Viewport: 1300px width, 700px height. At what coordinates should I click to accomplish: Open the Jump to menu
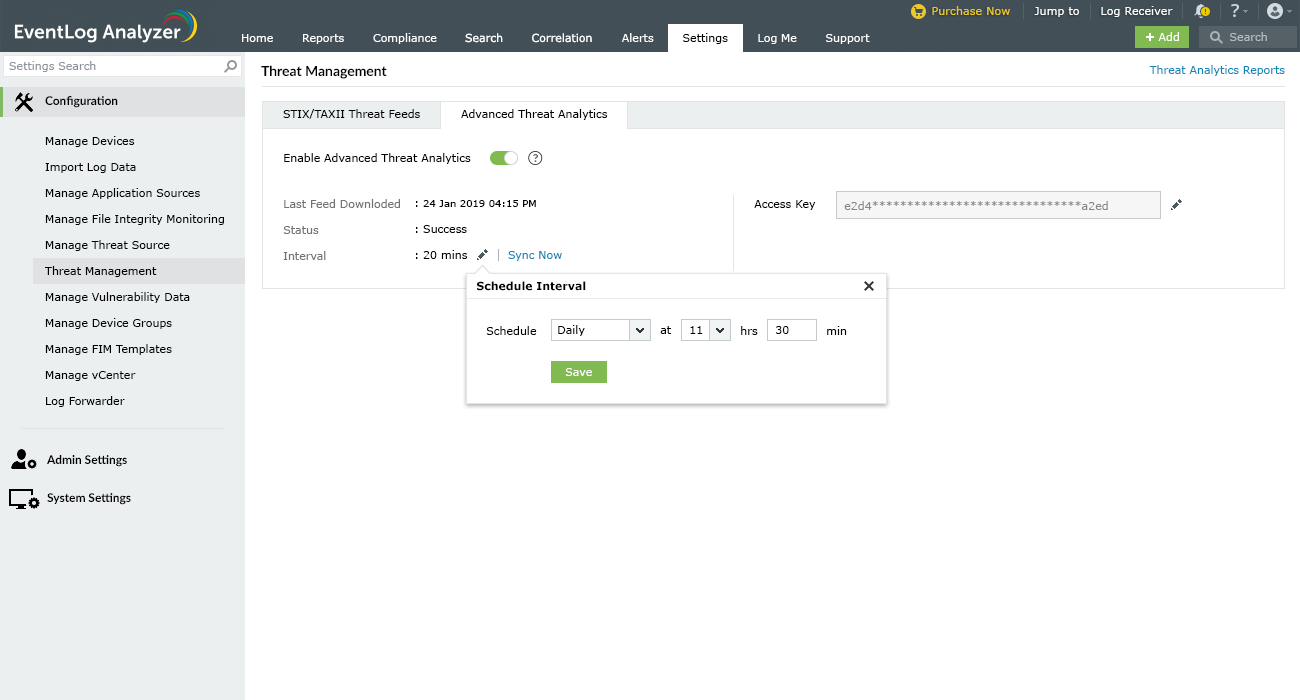[x=1056, y=11]
